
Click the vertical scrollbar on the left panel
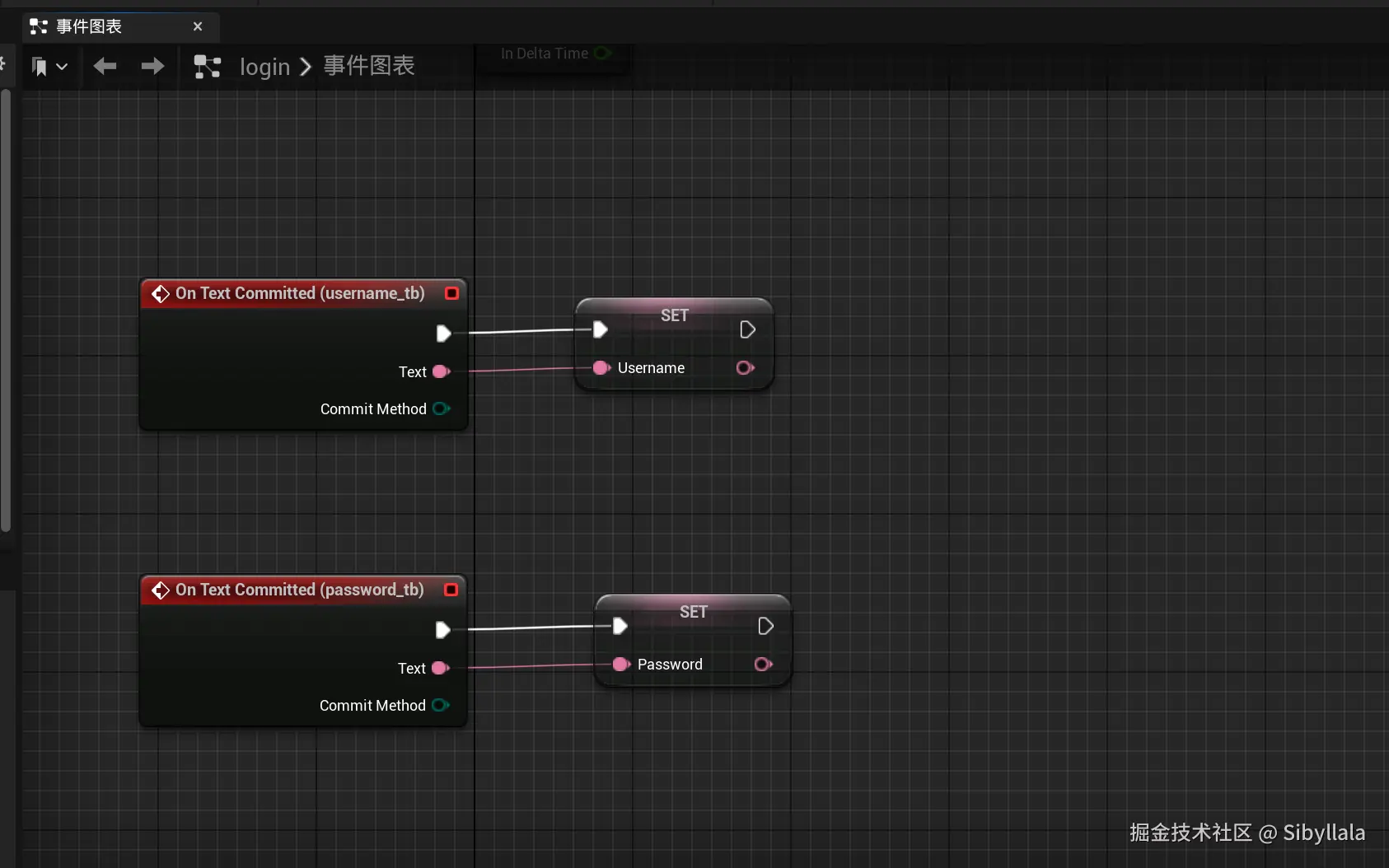(x=6, y=310)
